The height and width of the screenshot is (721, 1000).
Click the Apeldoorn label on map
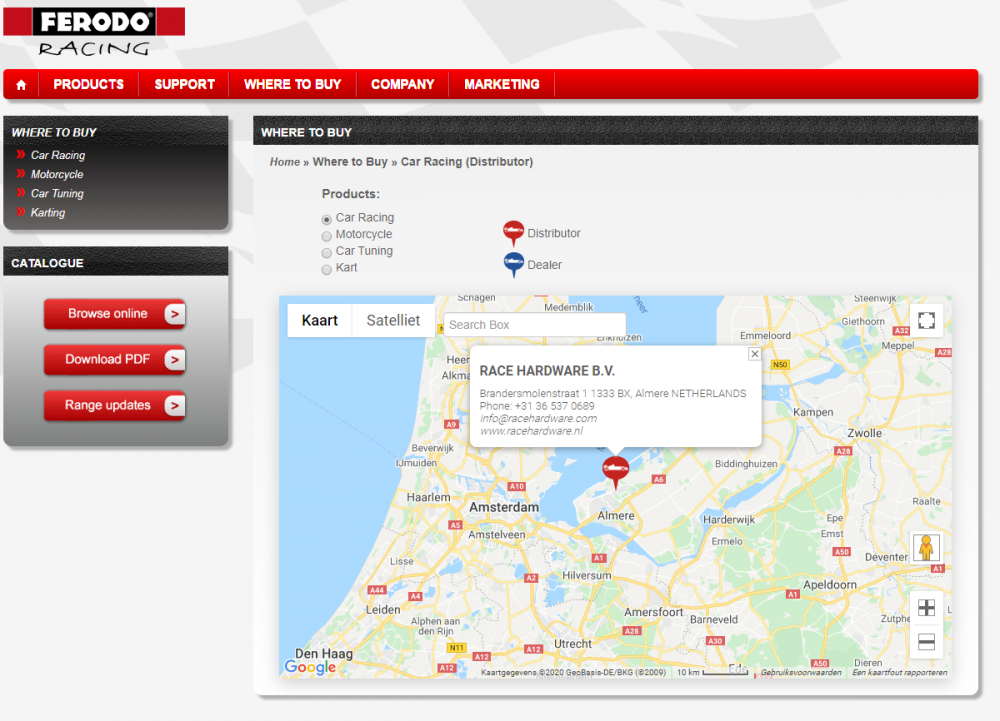pyautogui.click(x=830, y=585)
